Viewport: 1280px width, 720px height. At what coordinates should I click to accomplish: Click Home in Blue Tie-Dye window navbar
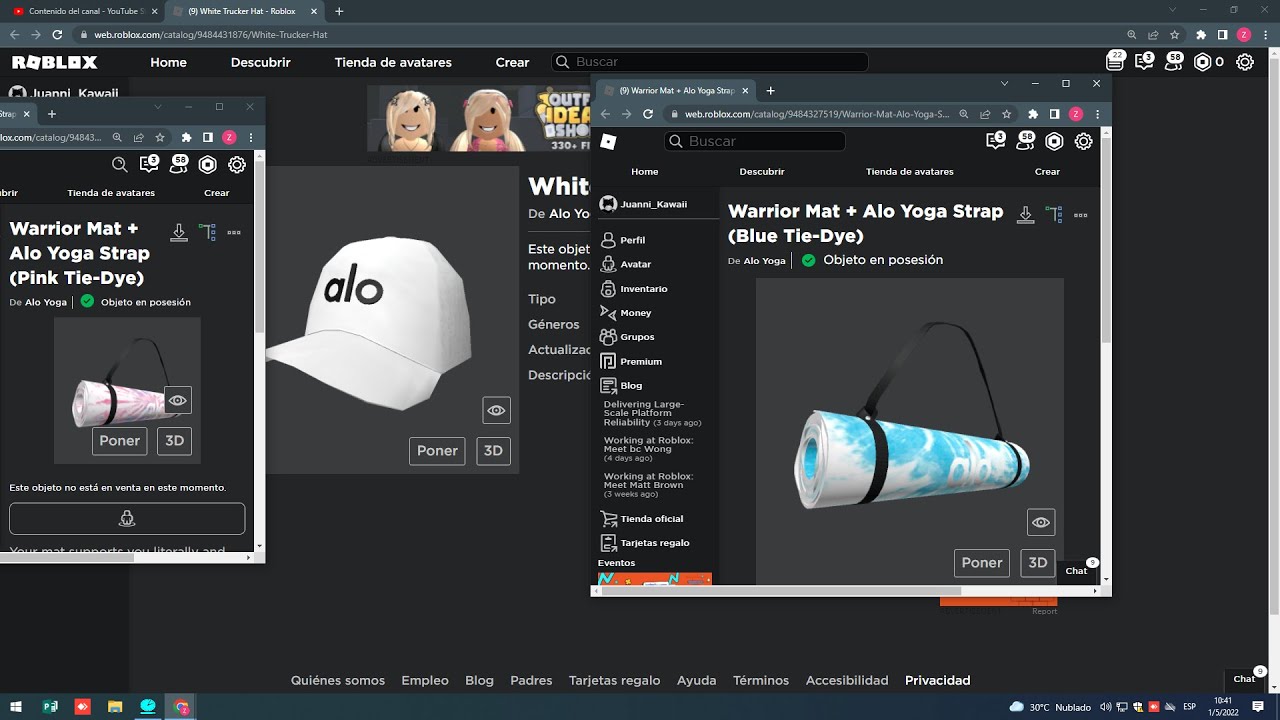point(644,172)
